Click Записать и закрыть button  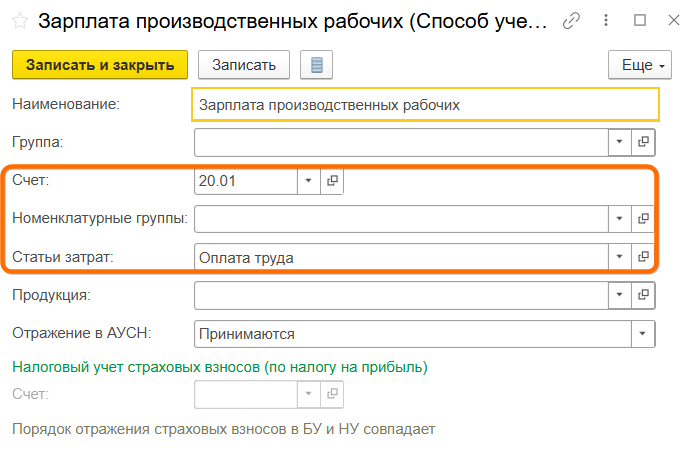coord(100,65)
